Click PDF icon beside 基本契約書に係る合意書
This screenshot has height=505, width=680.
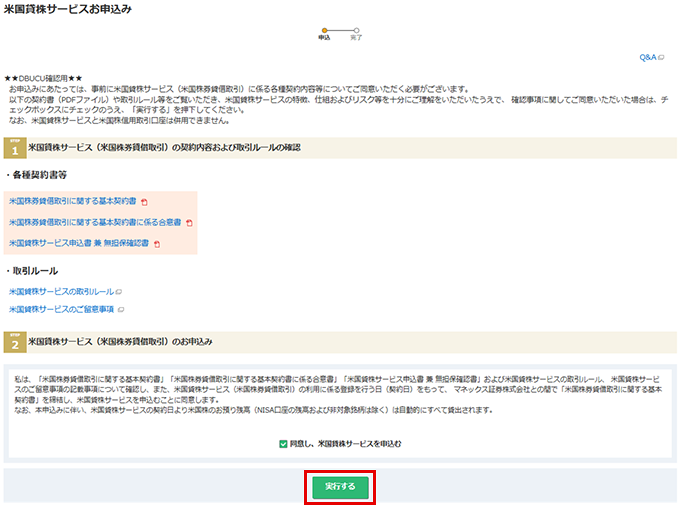pos(190,223)
